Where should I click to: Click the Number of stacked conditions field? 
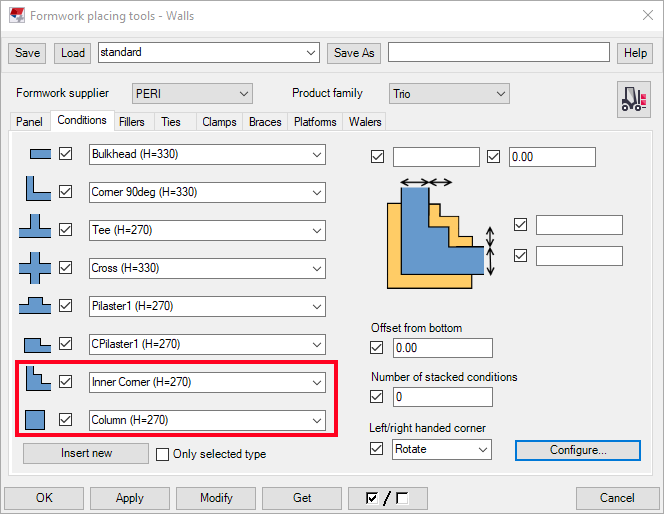pos(442,397)
